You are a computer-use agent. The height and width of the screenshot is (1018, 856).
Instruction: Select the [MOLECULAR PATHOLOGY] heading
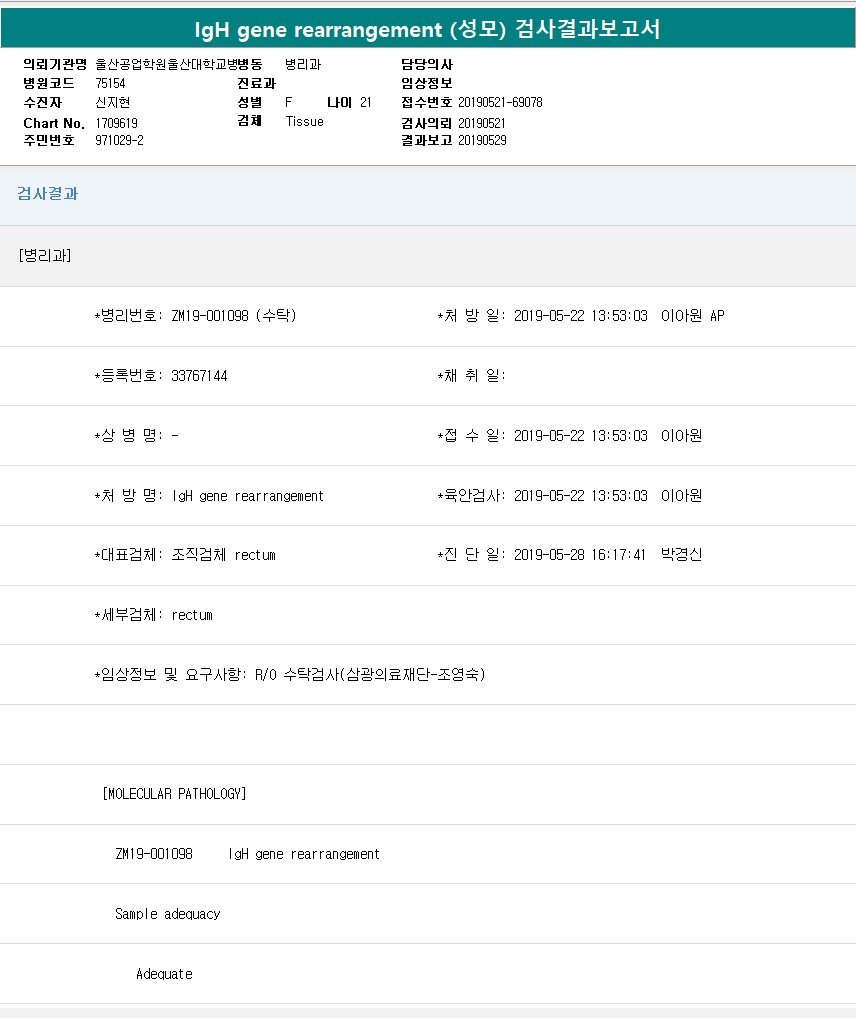(x=174, y=794)
